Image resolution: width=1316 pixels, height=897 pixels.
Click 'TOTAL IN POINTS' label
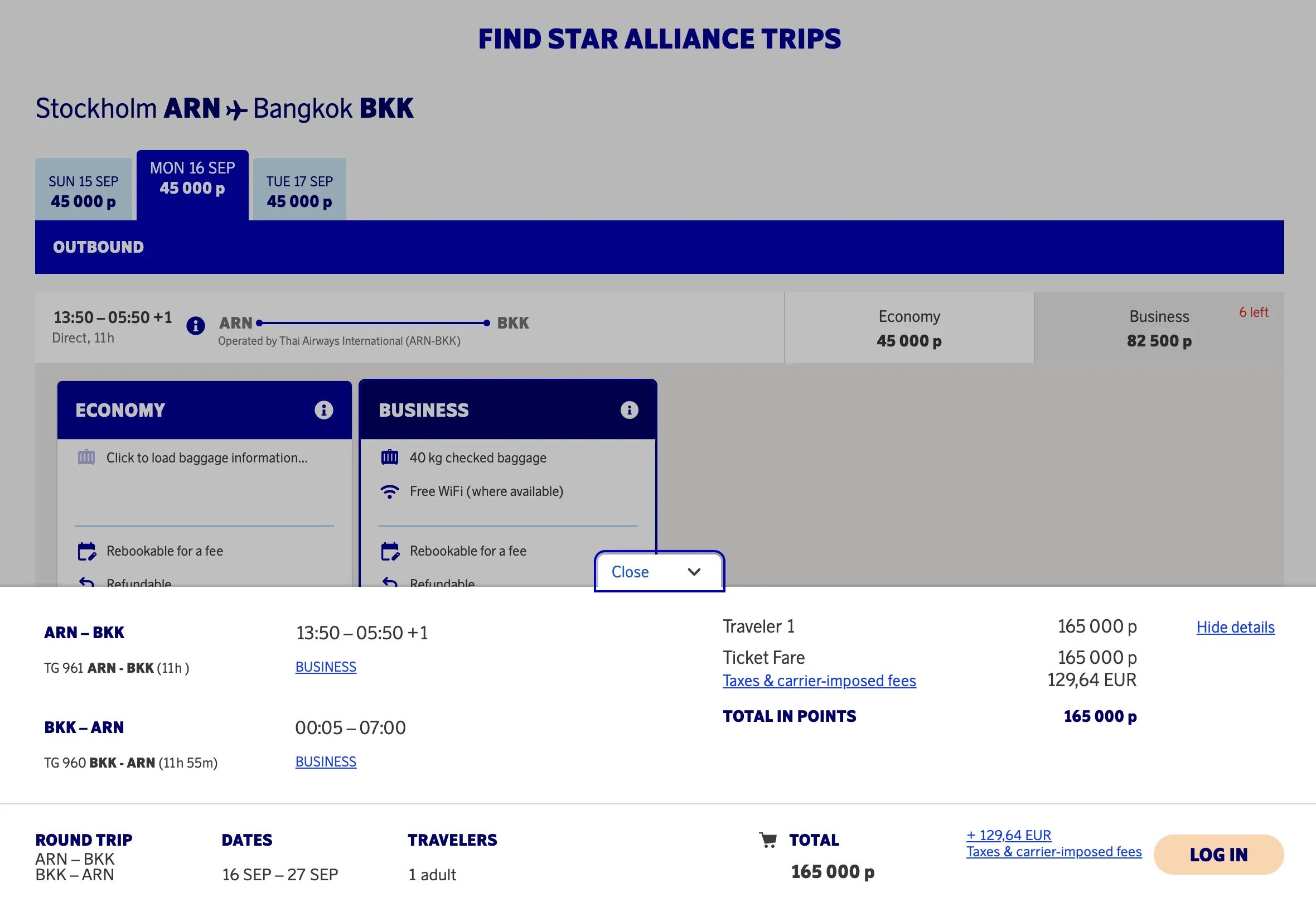790,716
